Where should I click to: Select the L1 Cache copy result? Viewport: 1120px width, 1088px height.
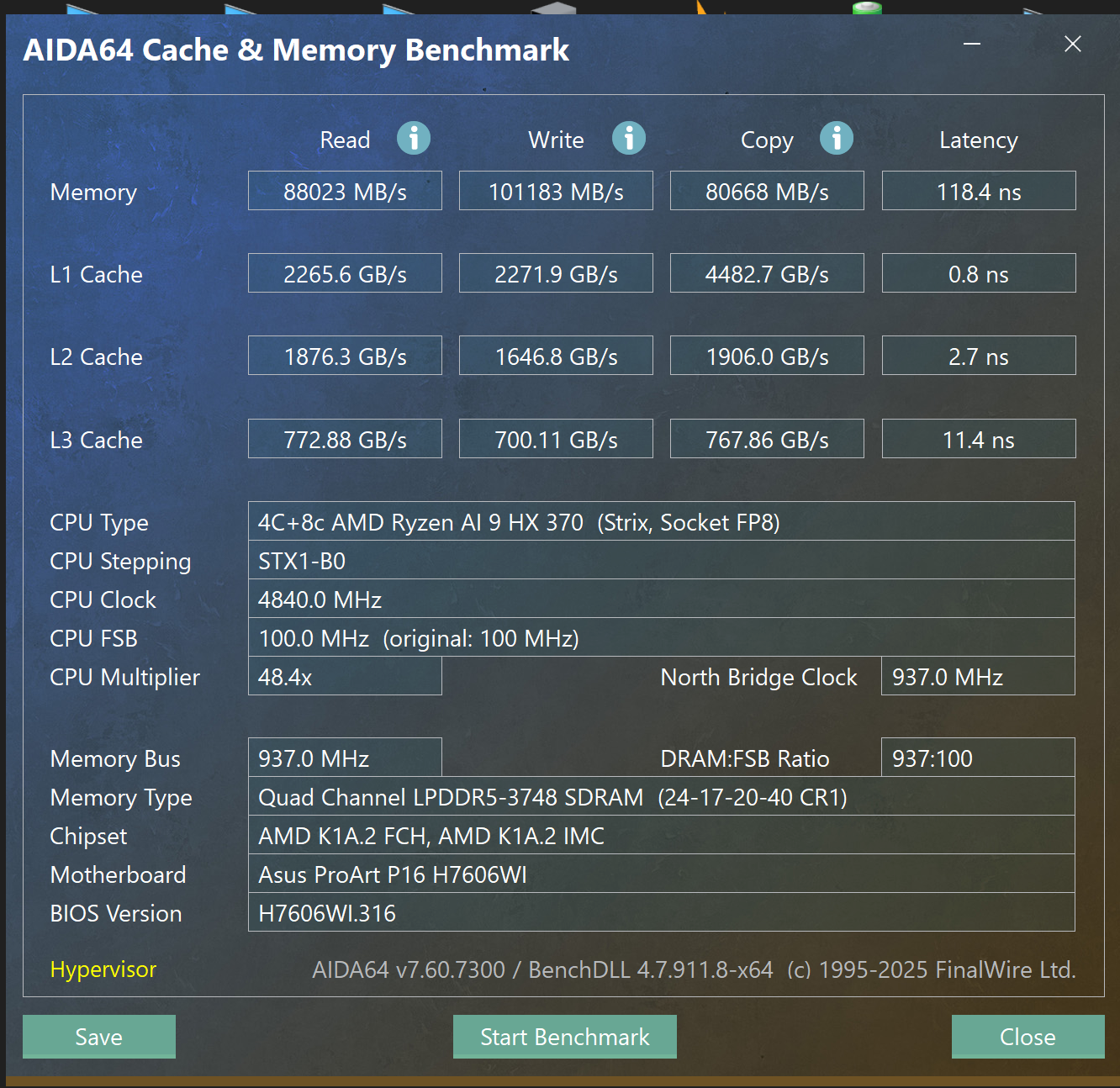766,273
